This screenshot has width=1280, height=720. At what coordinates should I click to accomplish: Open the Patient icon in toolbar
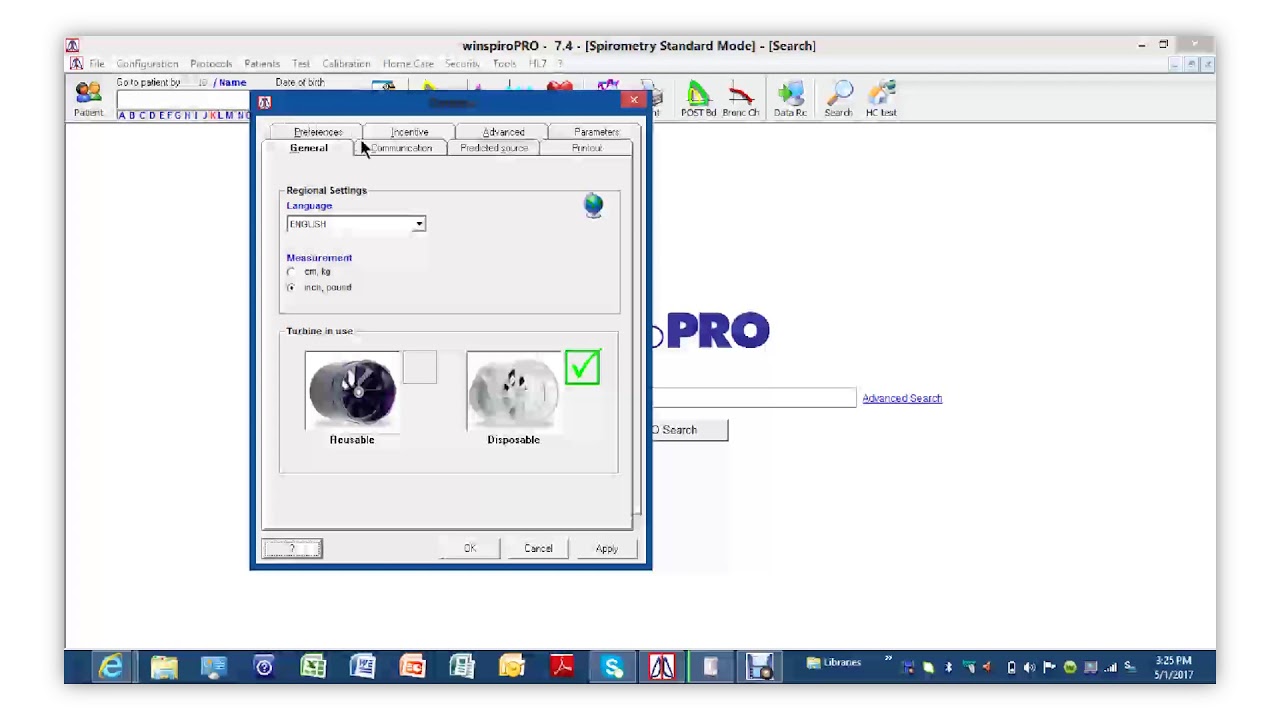[x=88, y=98]
